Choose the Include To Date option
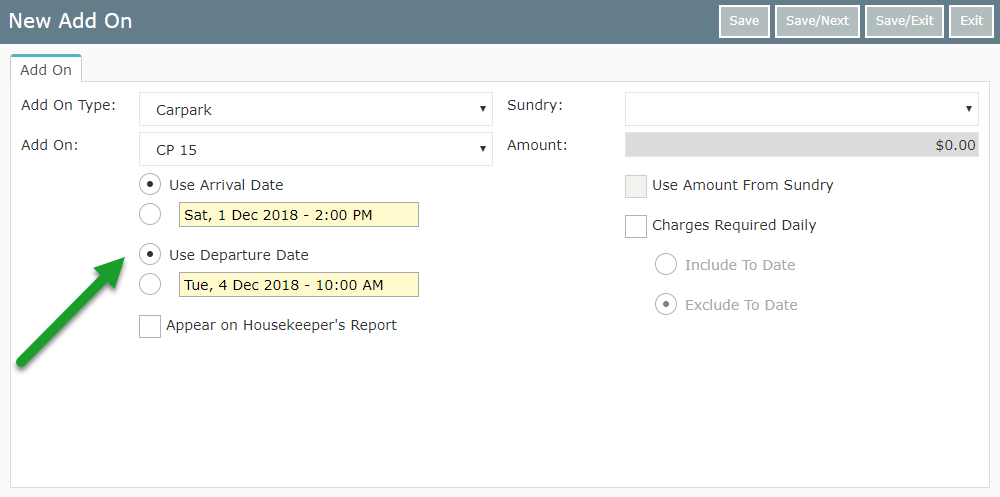 pyautogui.click(x=666, y=265)
